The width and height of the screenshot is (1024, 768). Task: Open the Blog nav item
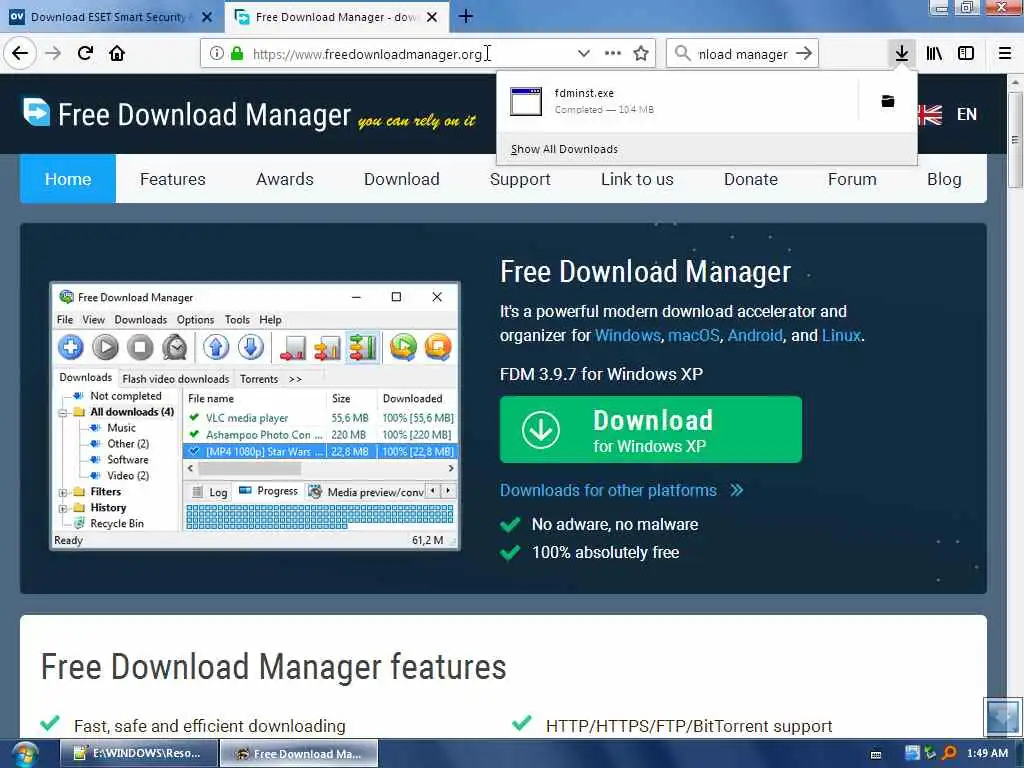(x=944, y=179)
